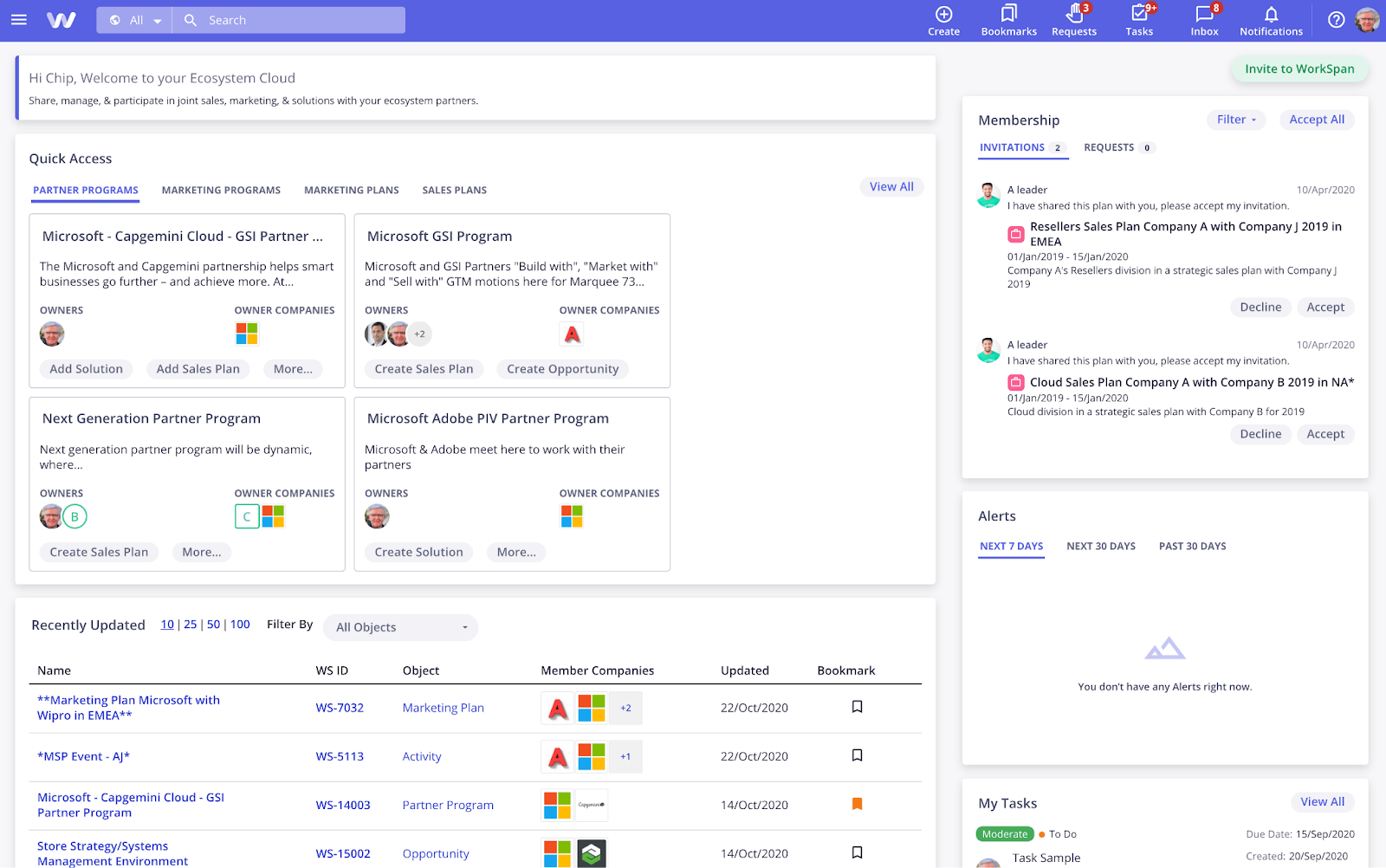Open the All scope dropdown beside search
1386x868 pixels.
coord(135,20)
